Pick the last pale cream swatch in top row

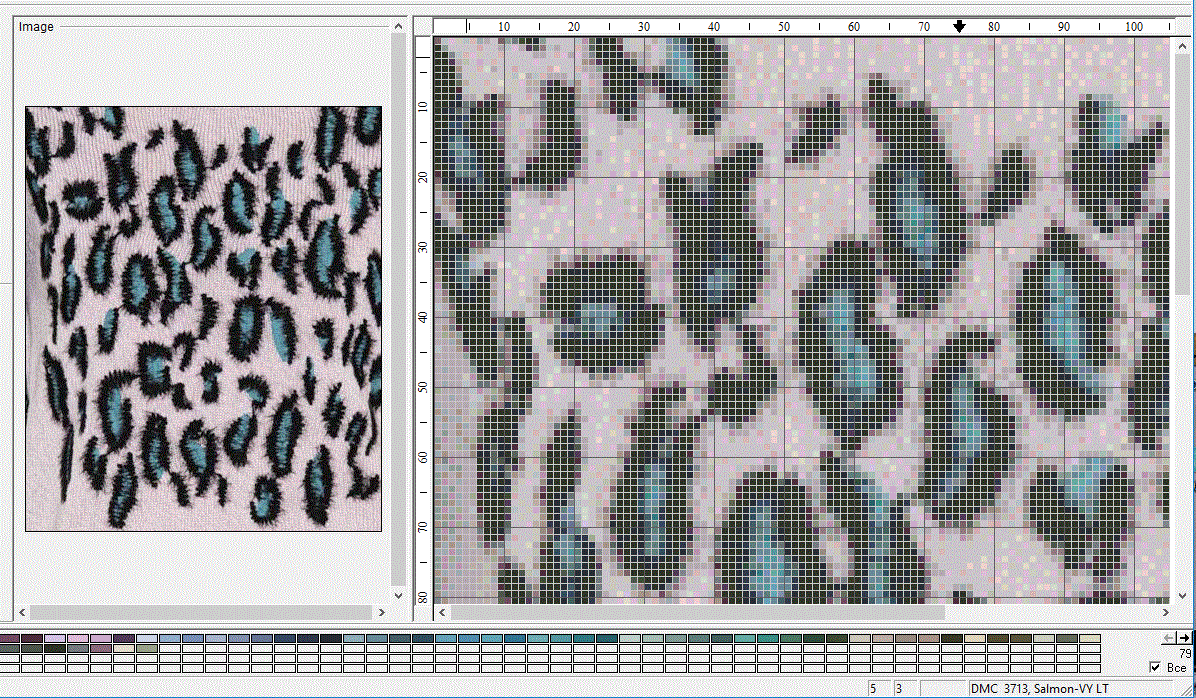pyautogui.click(x=1090, y=638)
